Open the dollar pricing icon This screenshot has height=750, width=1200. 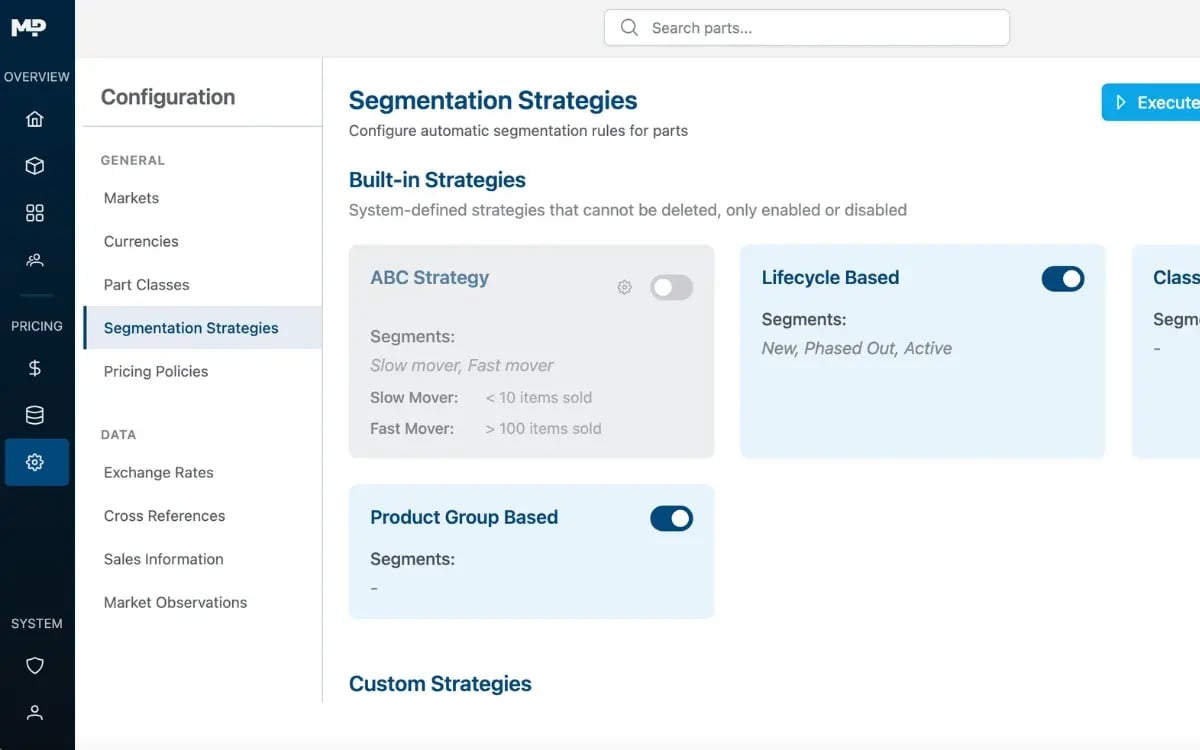(35, 368)
